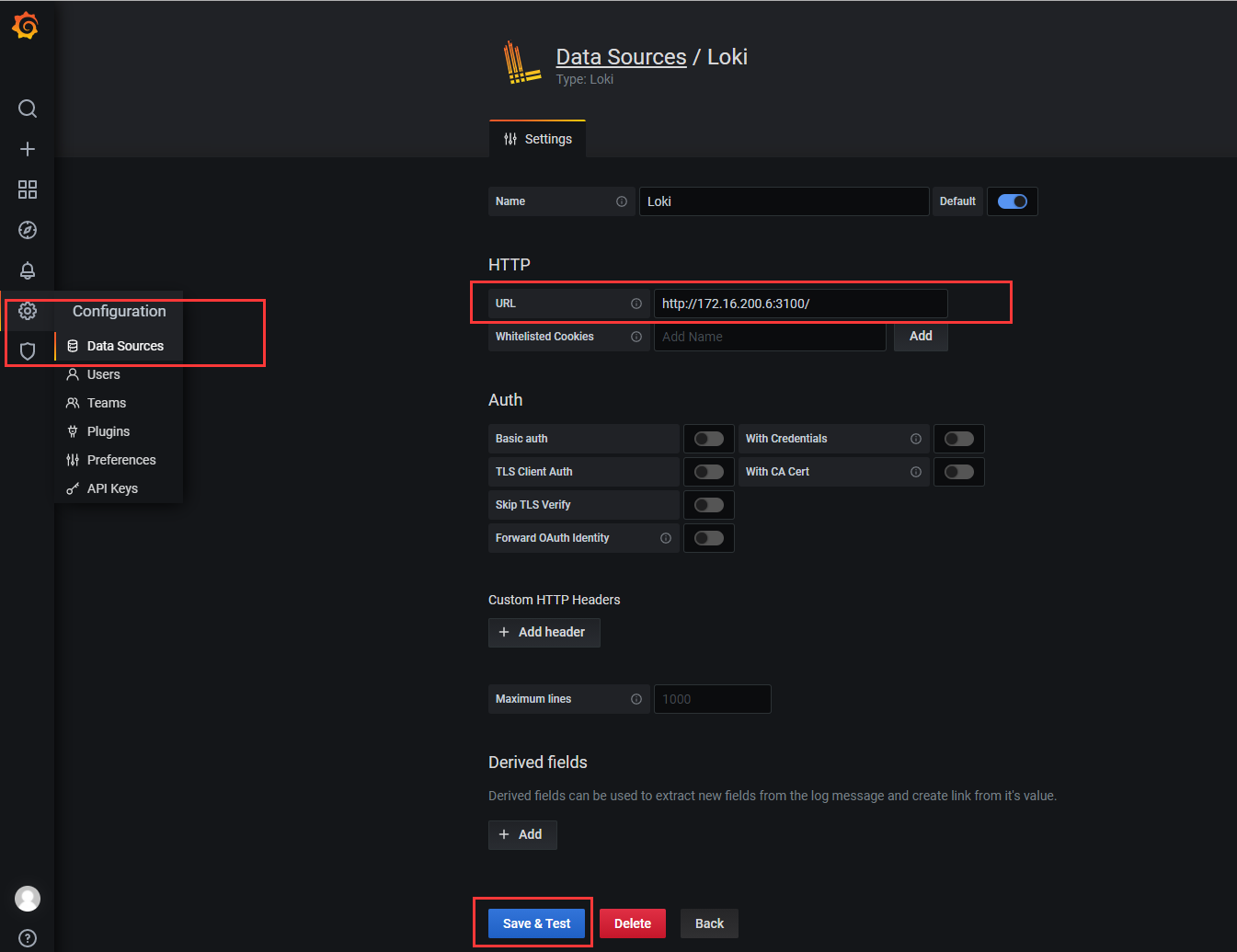
Task: Click the Add header button
Action: pos(544,633)
